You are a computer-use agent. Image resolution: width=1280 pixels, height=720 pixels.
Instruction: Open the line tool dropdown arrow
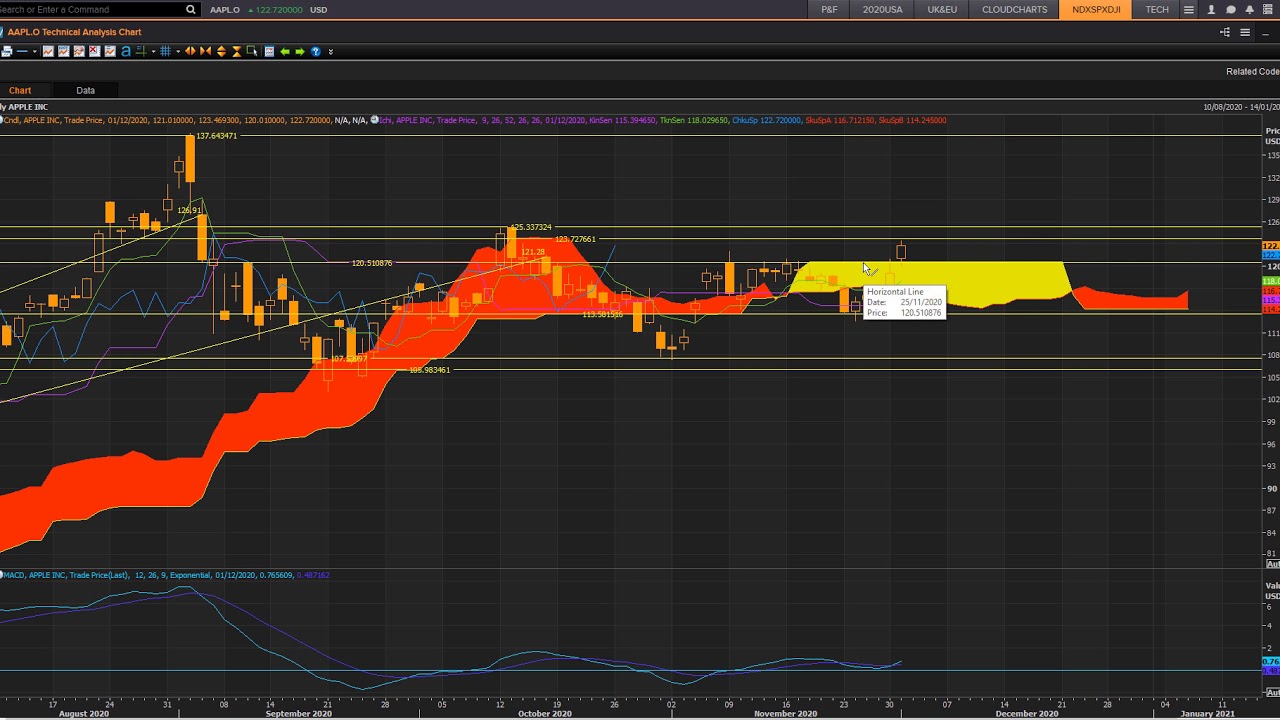35,51
